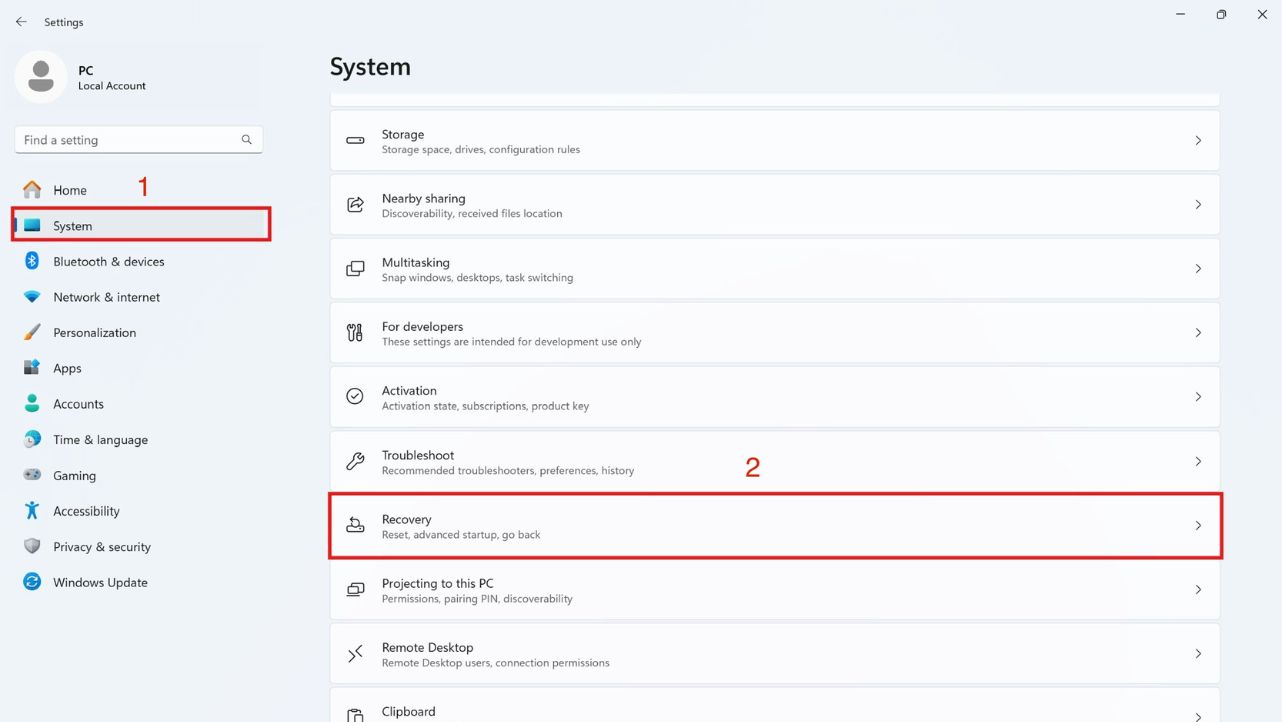Click "Reset, advanced startup, go back" description
The width and height of the screenshot is (1282, 722).
click(x=461, y=535)
